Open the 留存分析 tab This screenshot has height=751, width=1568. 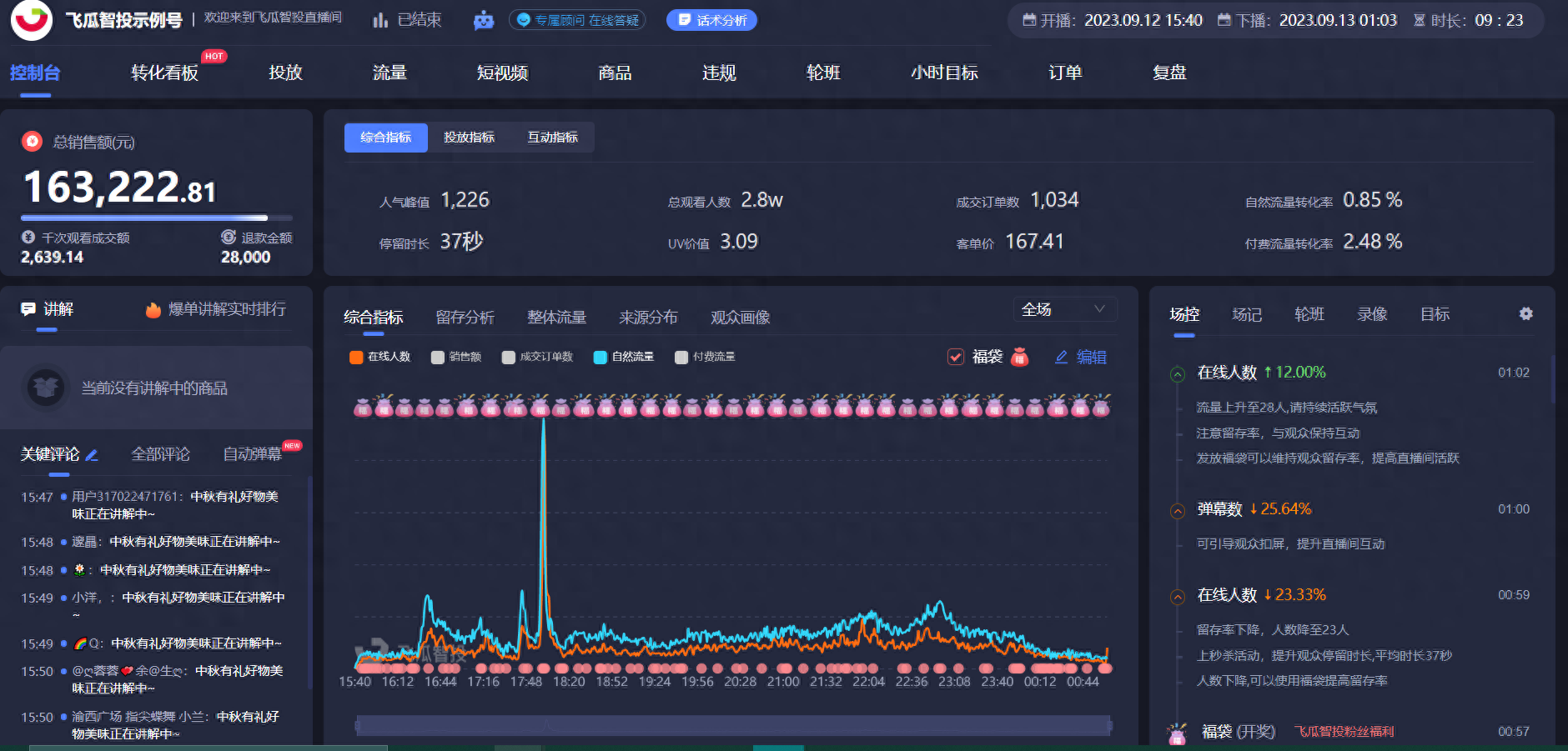pos(465,318)
